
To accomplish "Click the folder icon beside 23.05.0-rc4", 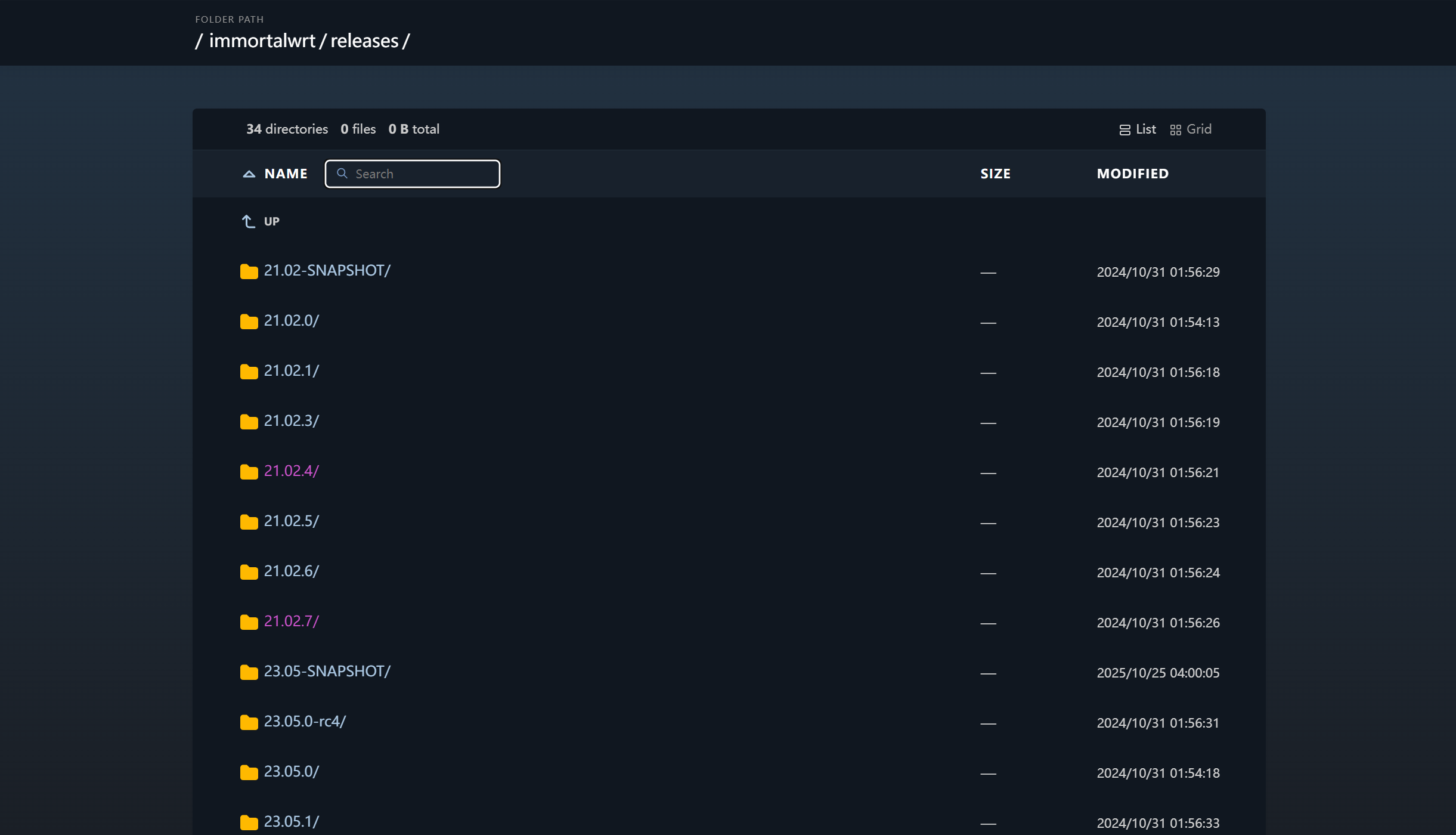I will [249, 722].
